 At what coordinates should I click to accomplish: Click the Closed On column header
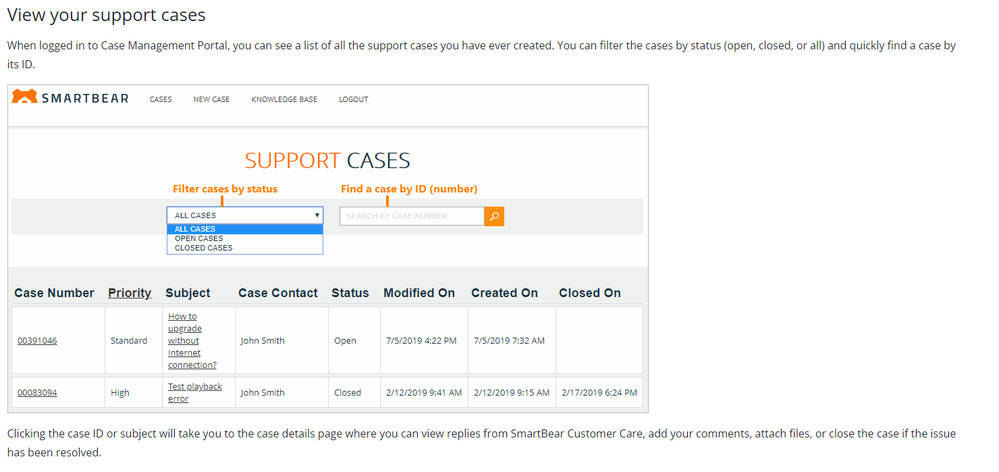(590, 293)
